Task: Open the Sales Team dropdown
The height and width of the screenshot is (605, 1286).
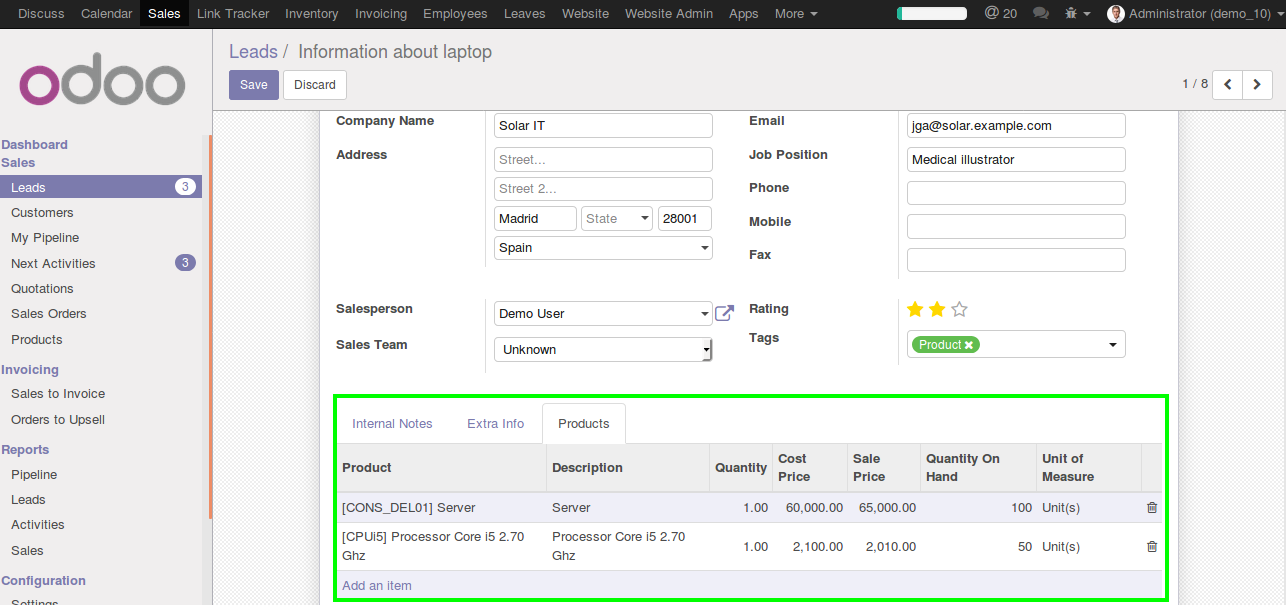Action: coord(706,350)
